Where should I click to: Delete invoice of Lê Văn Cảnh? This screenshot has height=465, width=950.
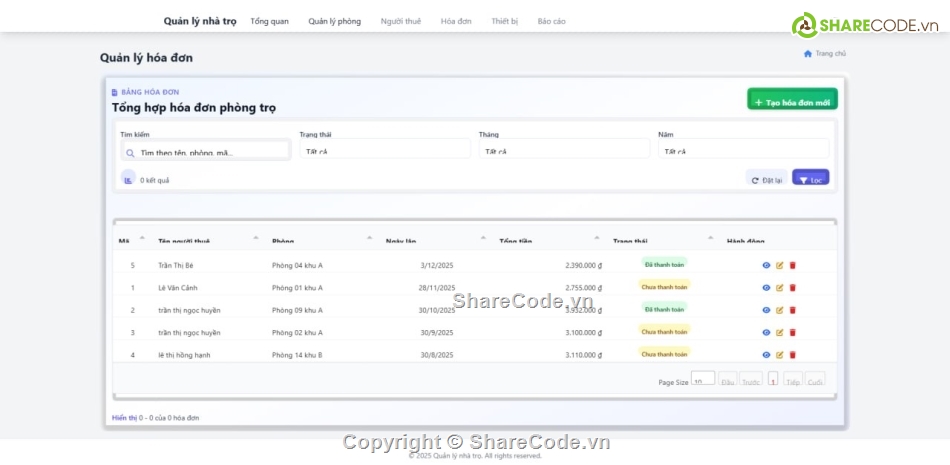coord(792,287)
